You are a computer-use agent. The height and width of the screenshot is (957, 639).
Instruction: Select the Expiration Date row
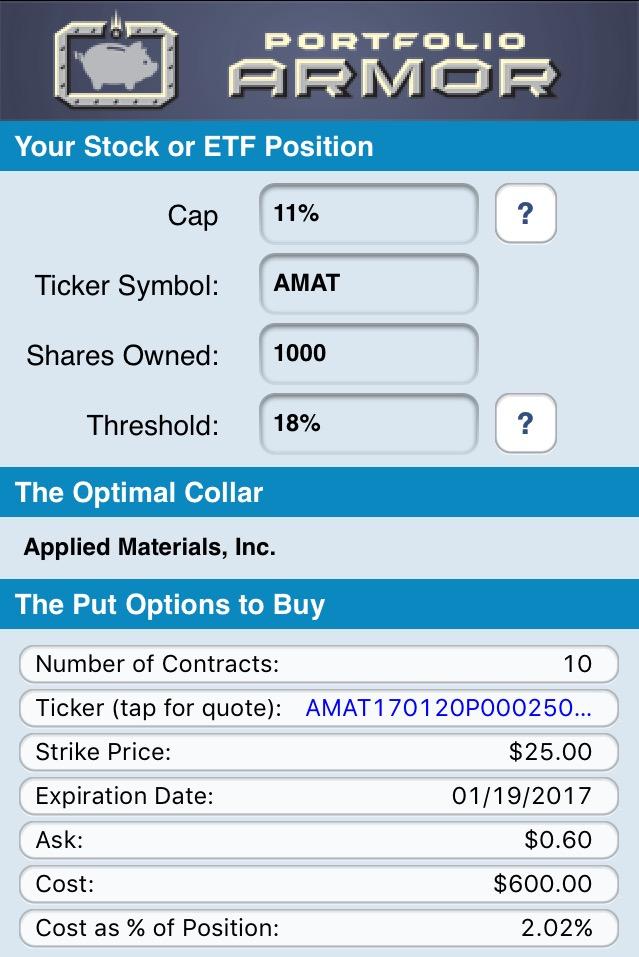tap(320, 796)
